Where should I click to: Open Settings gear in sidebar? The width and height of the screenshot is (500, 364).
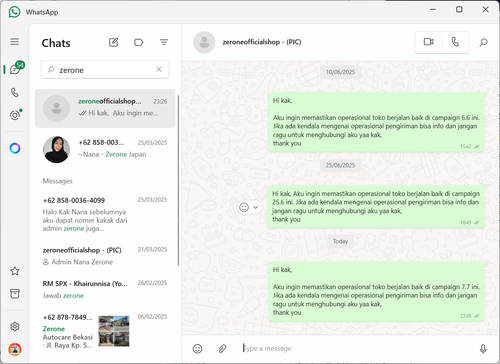[x=15, y=327]
